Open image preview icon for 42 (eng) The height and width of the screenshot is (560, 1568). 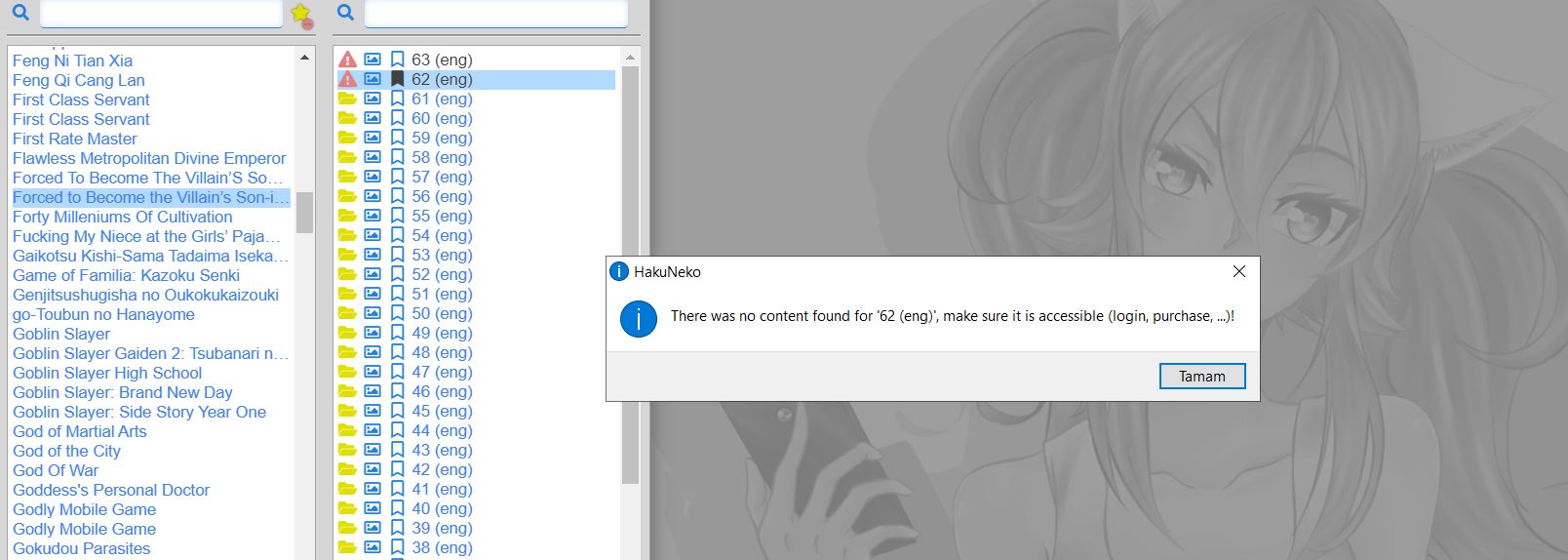[372, 469]
